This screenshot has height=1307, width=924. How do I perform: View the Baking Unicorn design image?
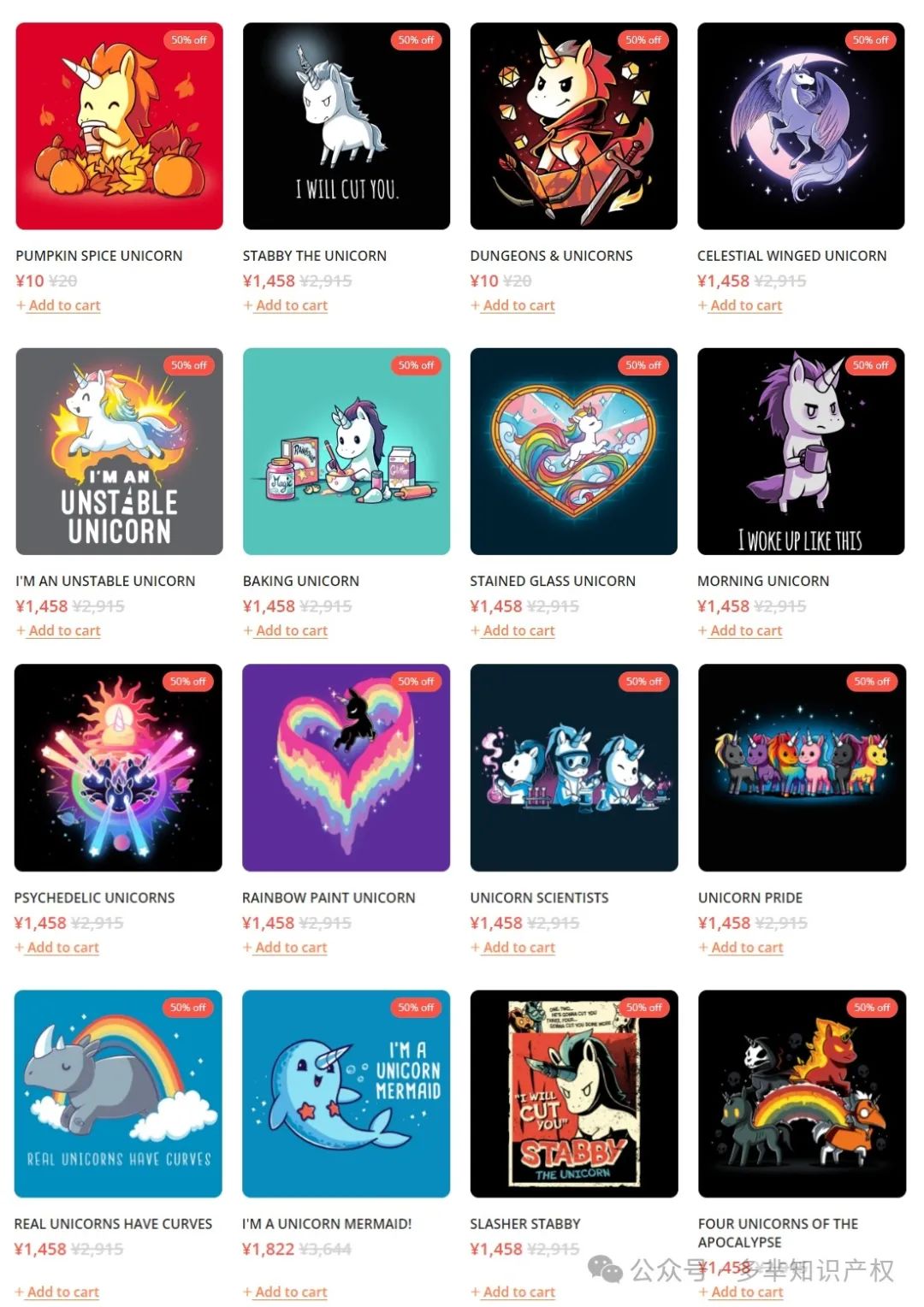tap(346, 451)
